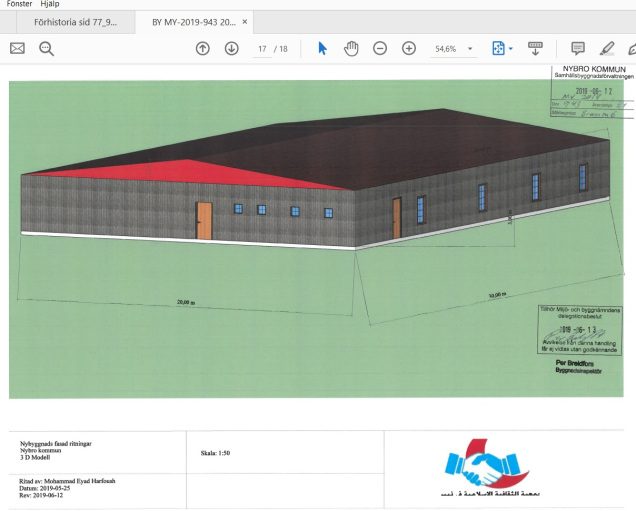This screenshot has width=636, height=511.
Task: Click the email envelope icon
Action: 17,48
